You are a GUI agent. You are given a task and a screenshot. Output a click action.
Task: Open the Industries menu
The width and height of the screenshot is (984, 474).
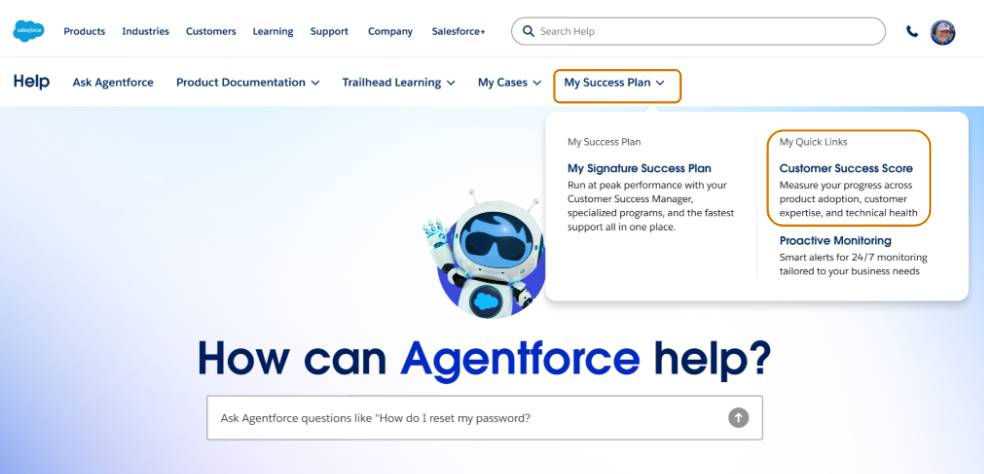[x=146, y=31]
